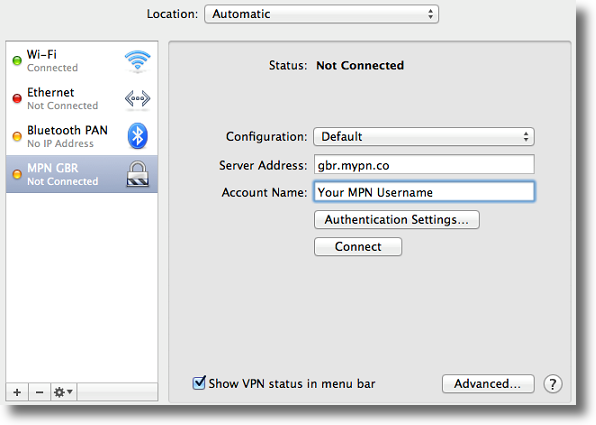Open the gear action menu
Viewport: 596px width, 425px height.
(x=63, y=392)
